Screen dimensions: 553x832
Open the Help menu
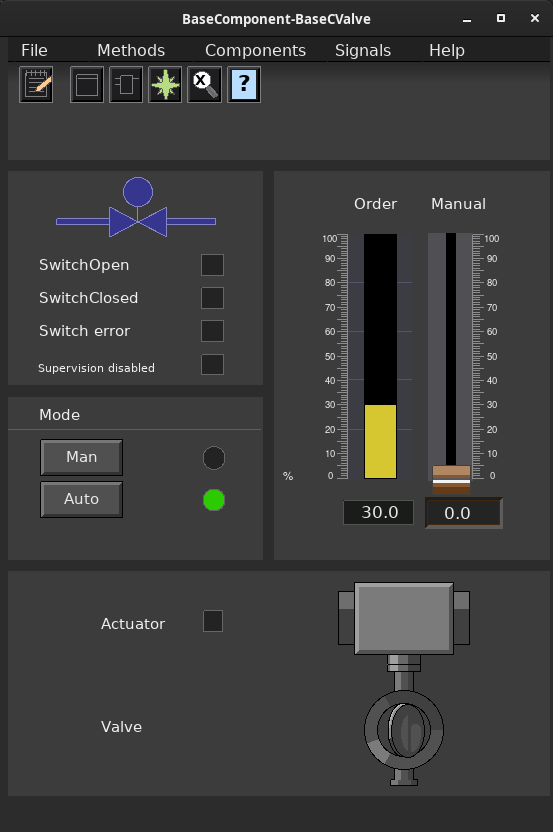[447, 50]
